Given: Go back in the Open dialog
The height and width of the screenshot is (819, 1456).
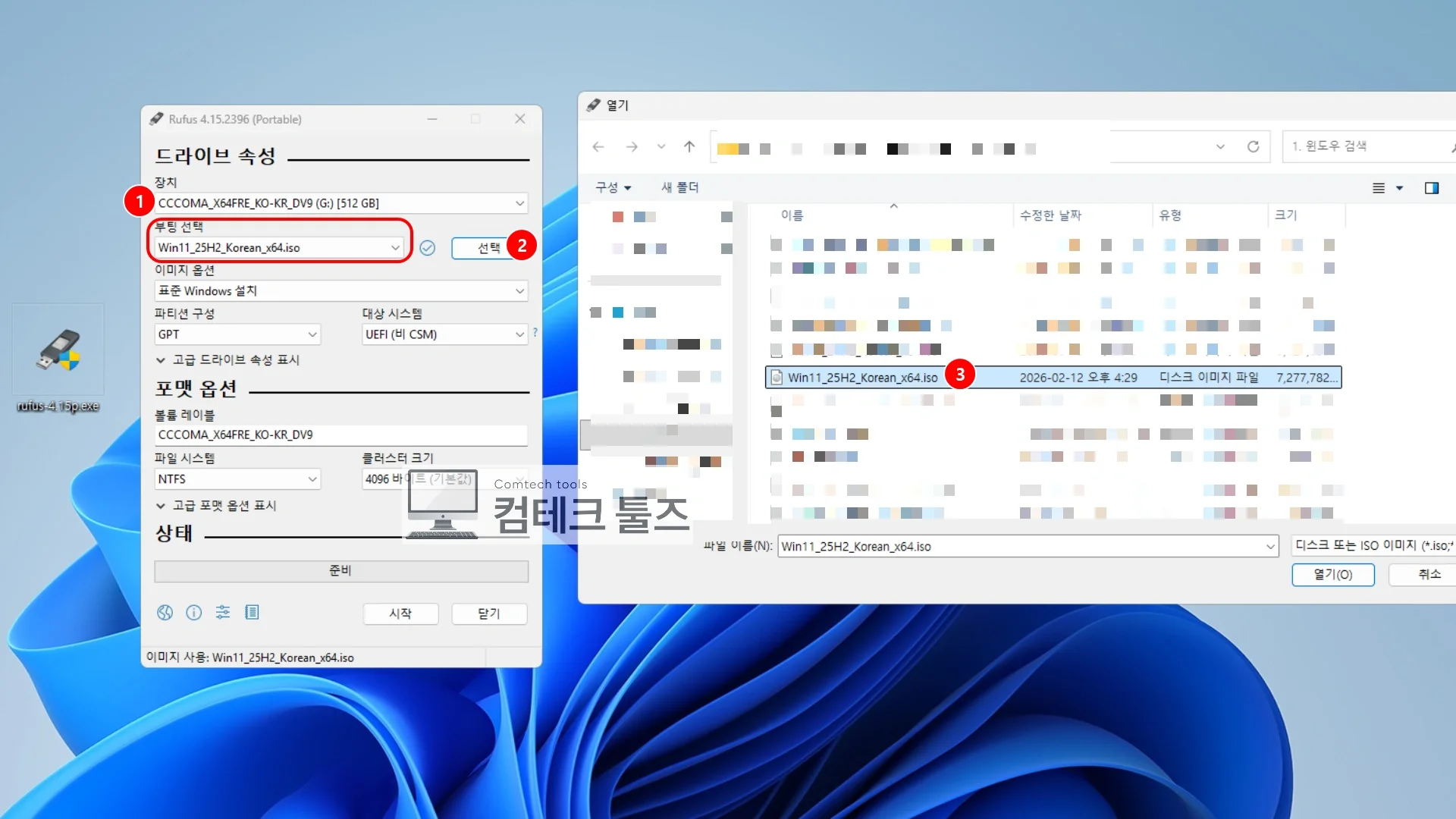Looking at the screenshot, I should [x=598, y=147].
